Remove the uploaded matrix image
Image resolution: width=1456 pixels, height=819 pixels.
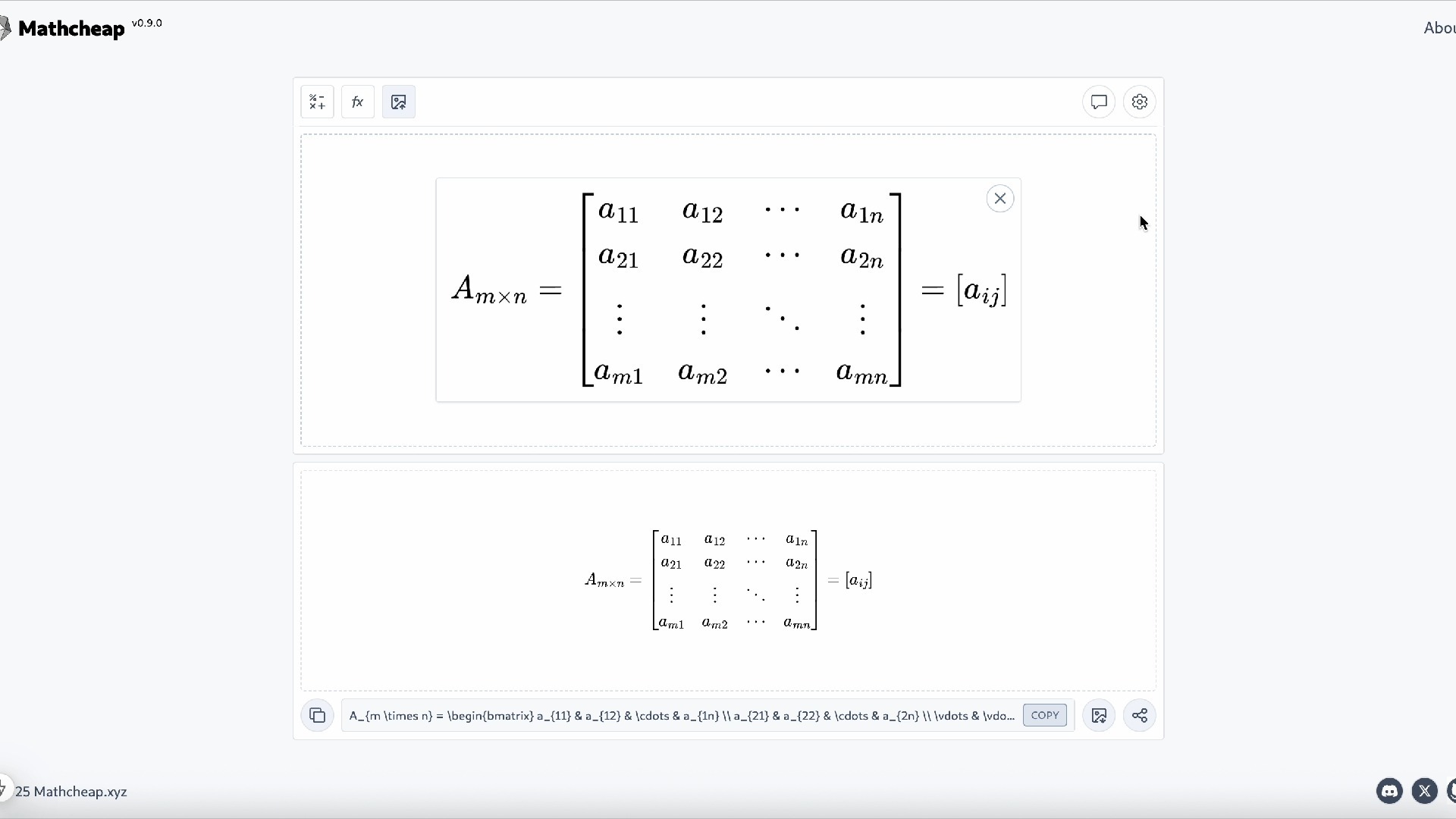[1000, 199]
